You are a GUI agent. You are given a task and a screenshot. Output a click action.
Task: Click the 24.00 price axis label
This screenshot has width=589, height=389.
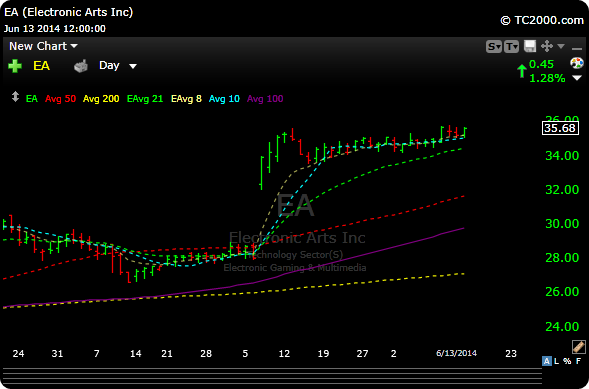tap(562, 326)
